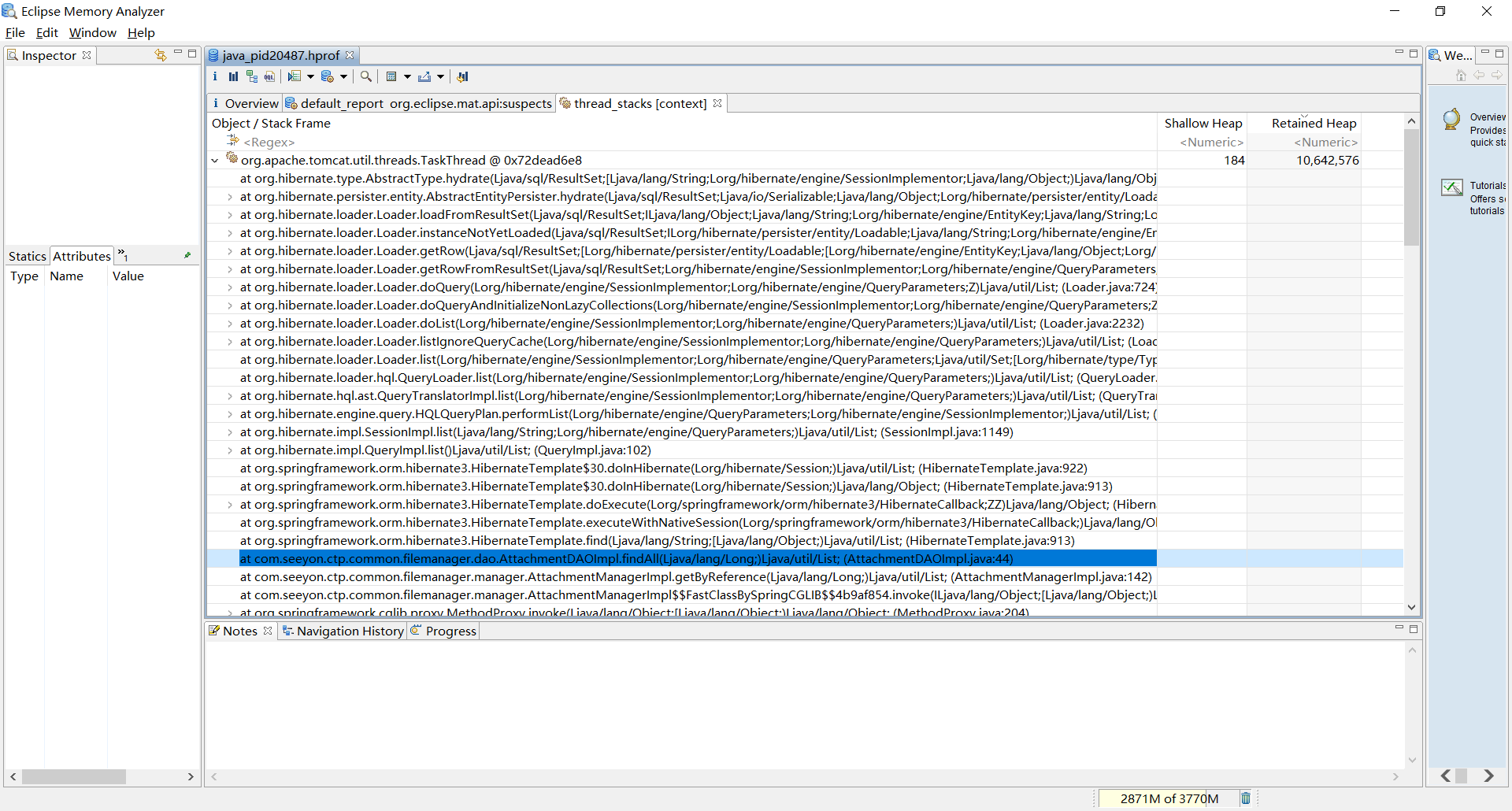Click the heap status 2871M of 3770M indicator

point(1169,798)
